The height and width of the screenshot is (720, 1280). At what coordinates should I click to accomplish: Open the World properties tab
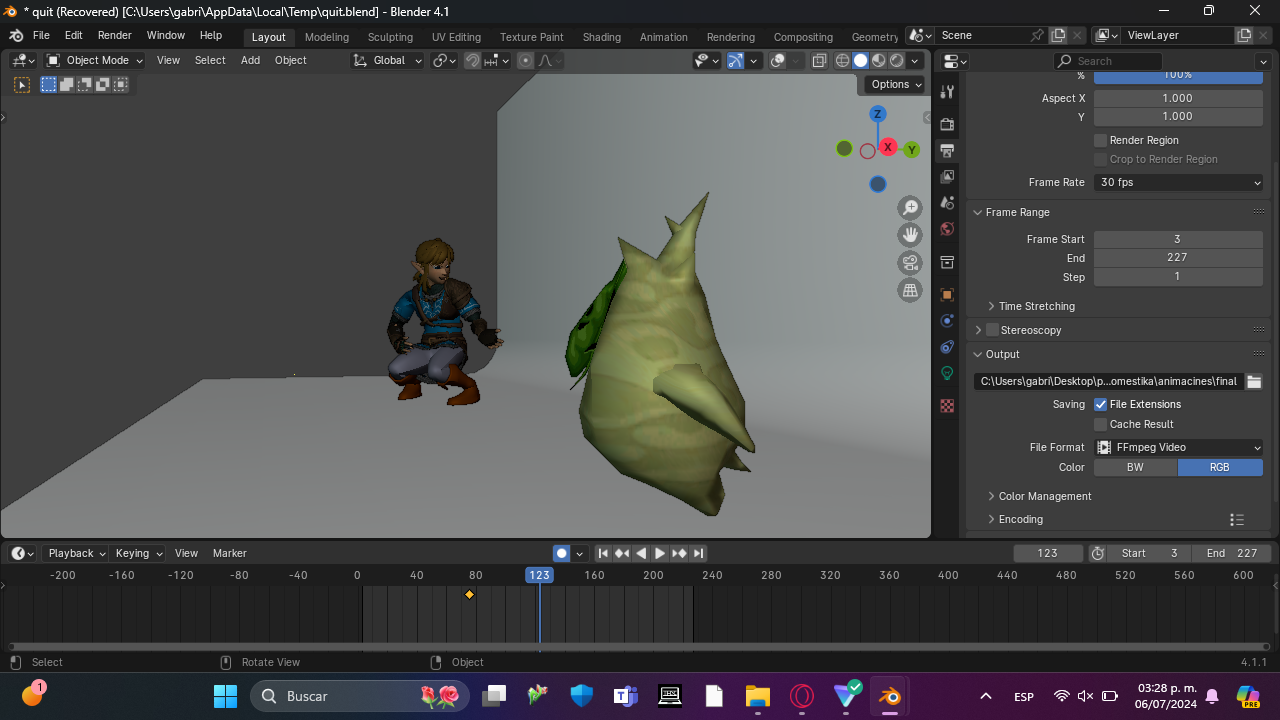tap(947, 229)
